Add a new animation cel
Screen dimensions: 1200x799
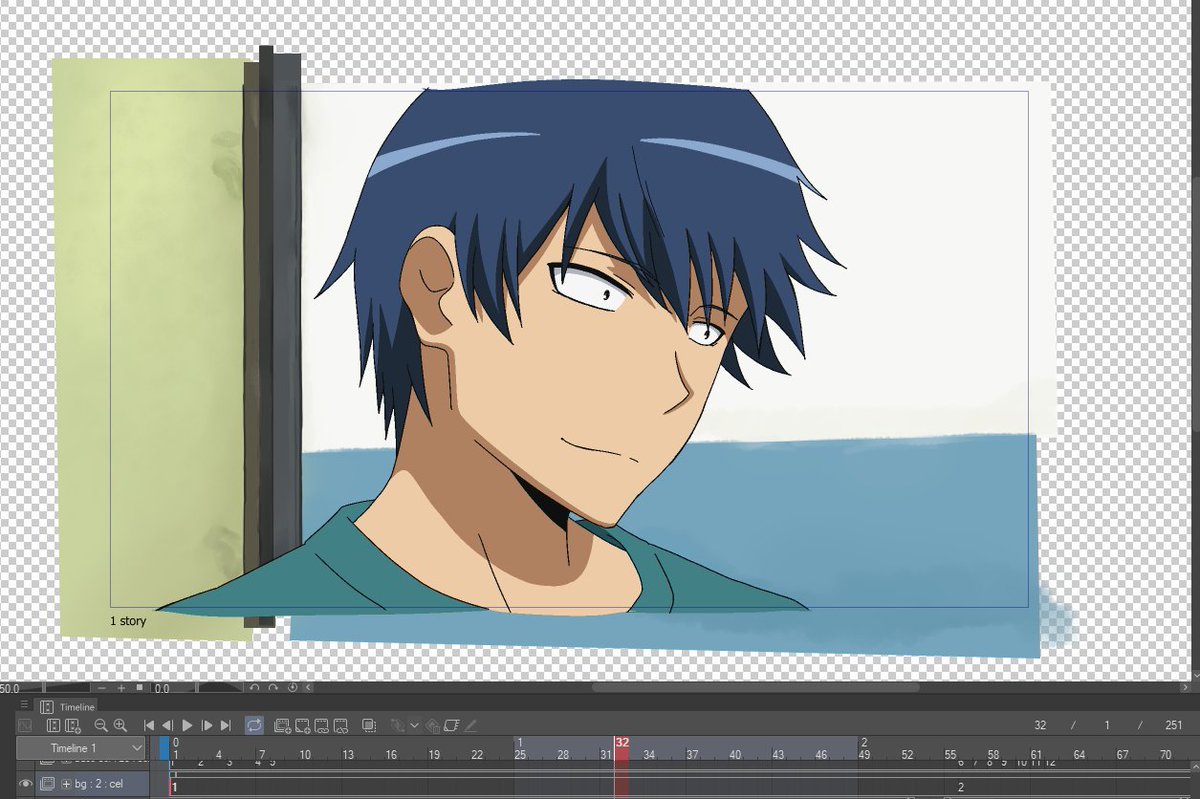coord(303,726)
